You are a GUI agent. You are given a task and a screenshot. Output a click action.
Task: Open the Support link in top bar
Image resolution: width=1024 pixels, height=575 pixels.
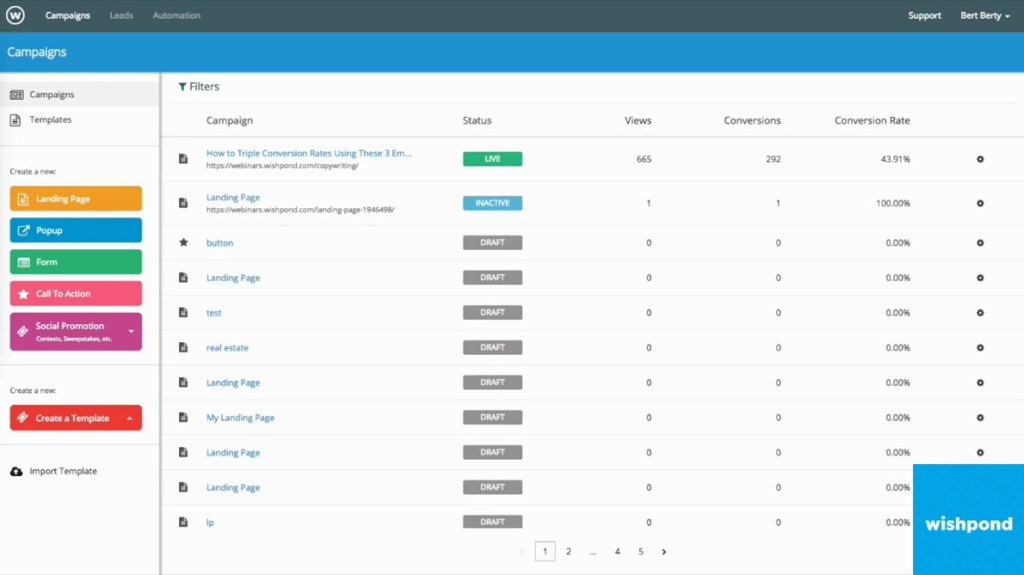924,15
